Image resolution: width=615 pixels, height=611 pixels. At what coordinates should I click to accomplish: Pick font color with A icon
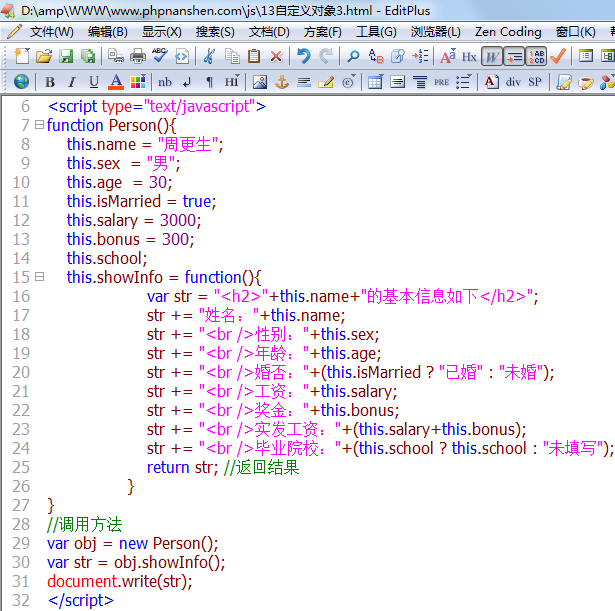pyautogui.click(x=116, y=82)
